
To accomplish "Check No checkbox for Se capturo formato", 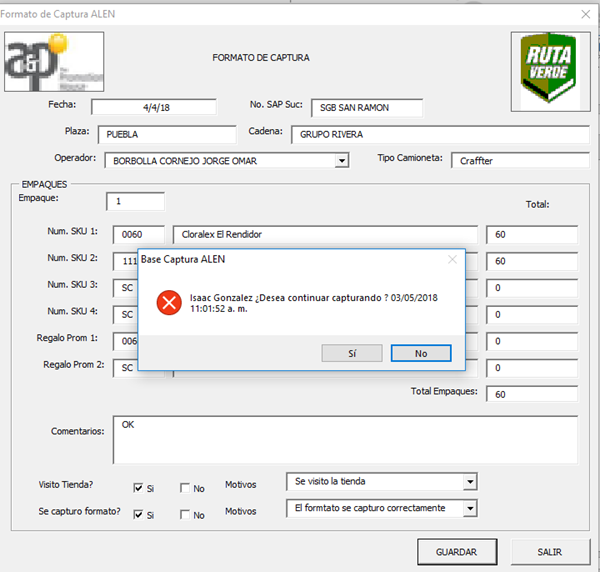I will (185, 515).
